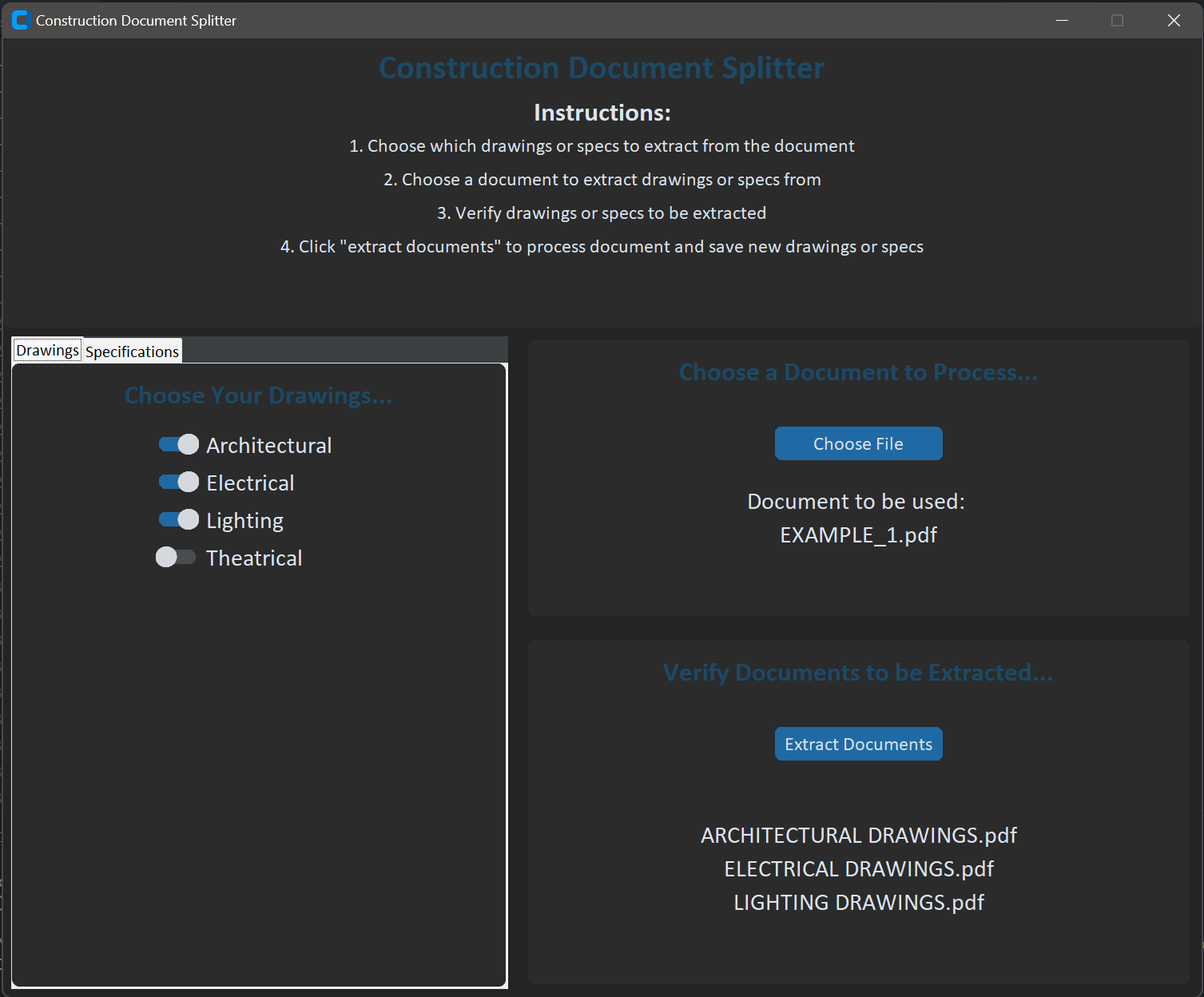1204x997 pixels.
Task: Click the 'Choose a Document to Process...' heading
Action: (858, 372)
